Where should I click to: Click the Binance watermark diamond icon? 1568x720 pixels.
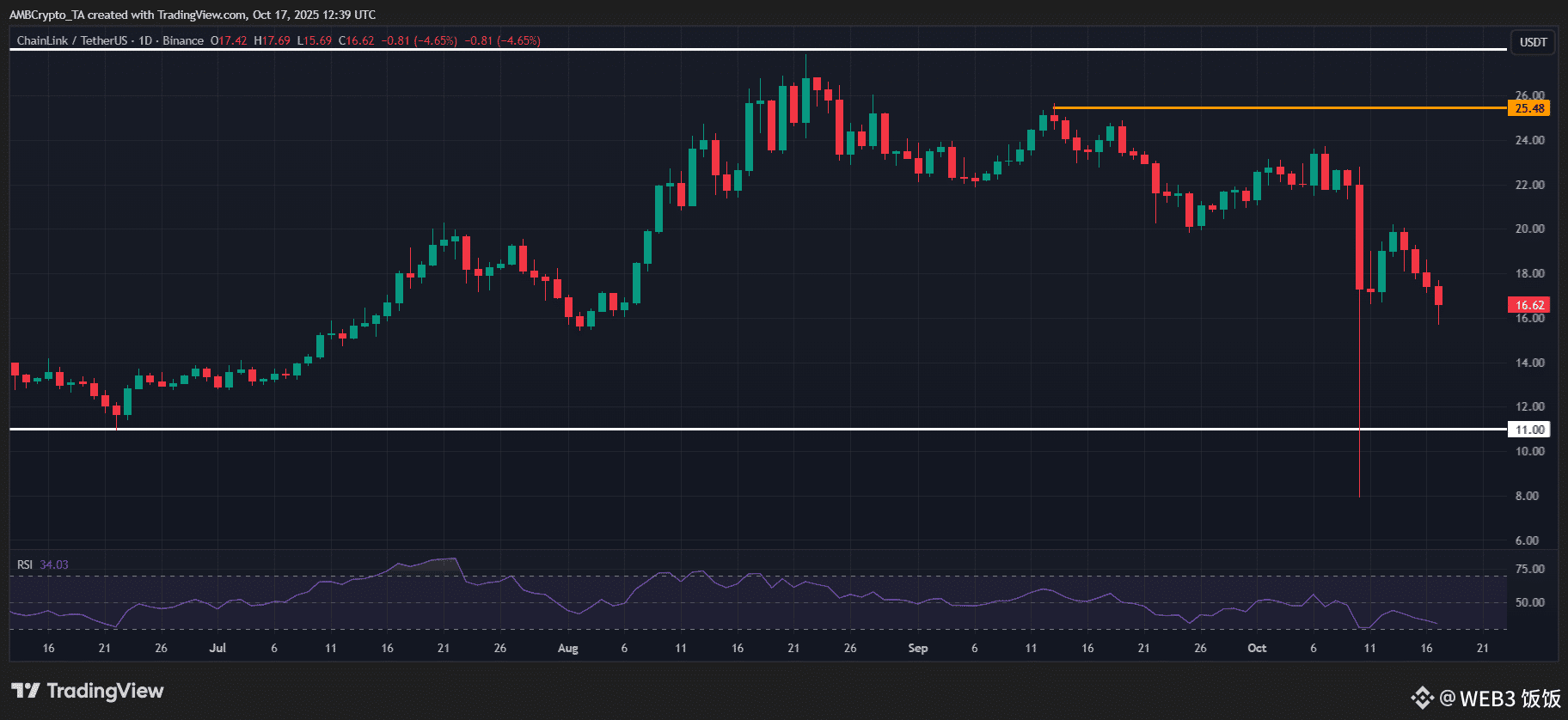[x=1423, y=698]
